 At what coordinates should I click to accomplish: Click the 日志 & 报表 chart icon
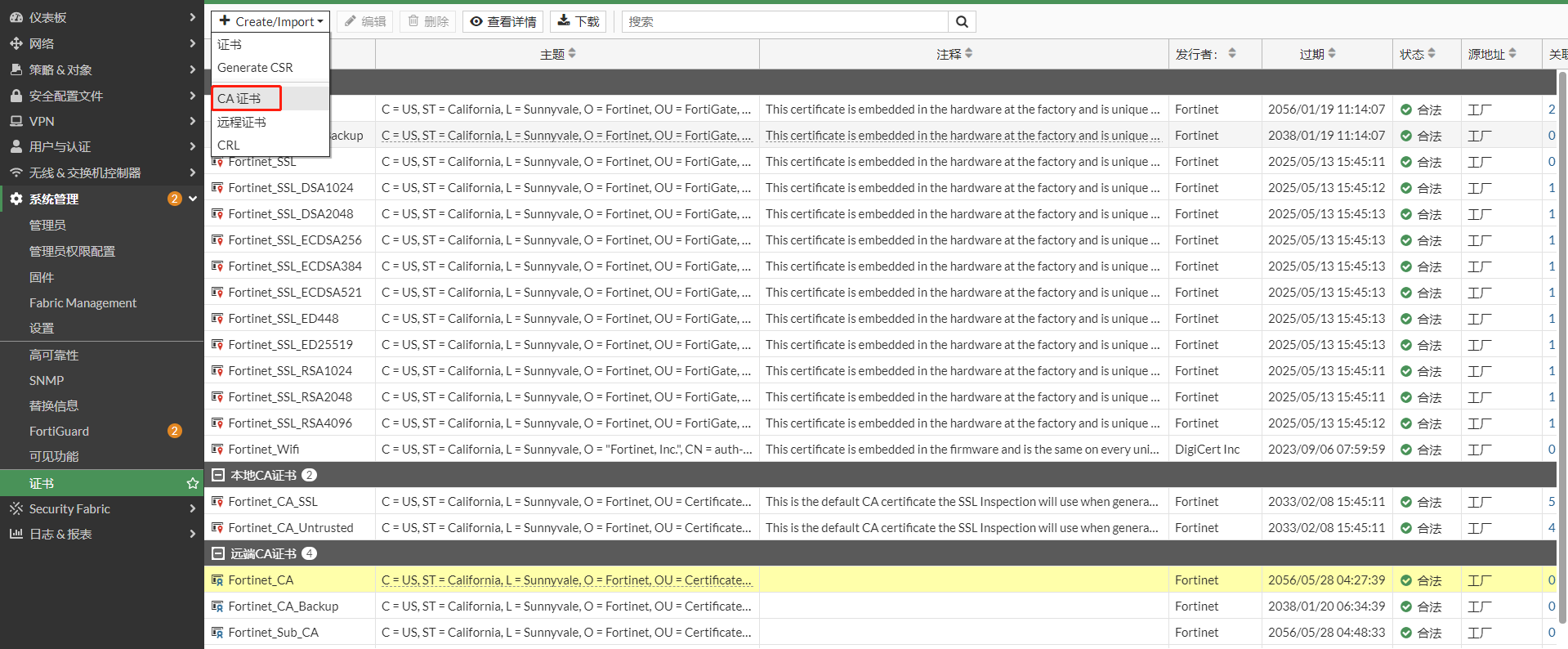pos(16,534)
